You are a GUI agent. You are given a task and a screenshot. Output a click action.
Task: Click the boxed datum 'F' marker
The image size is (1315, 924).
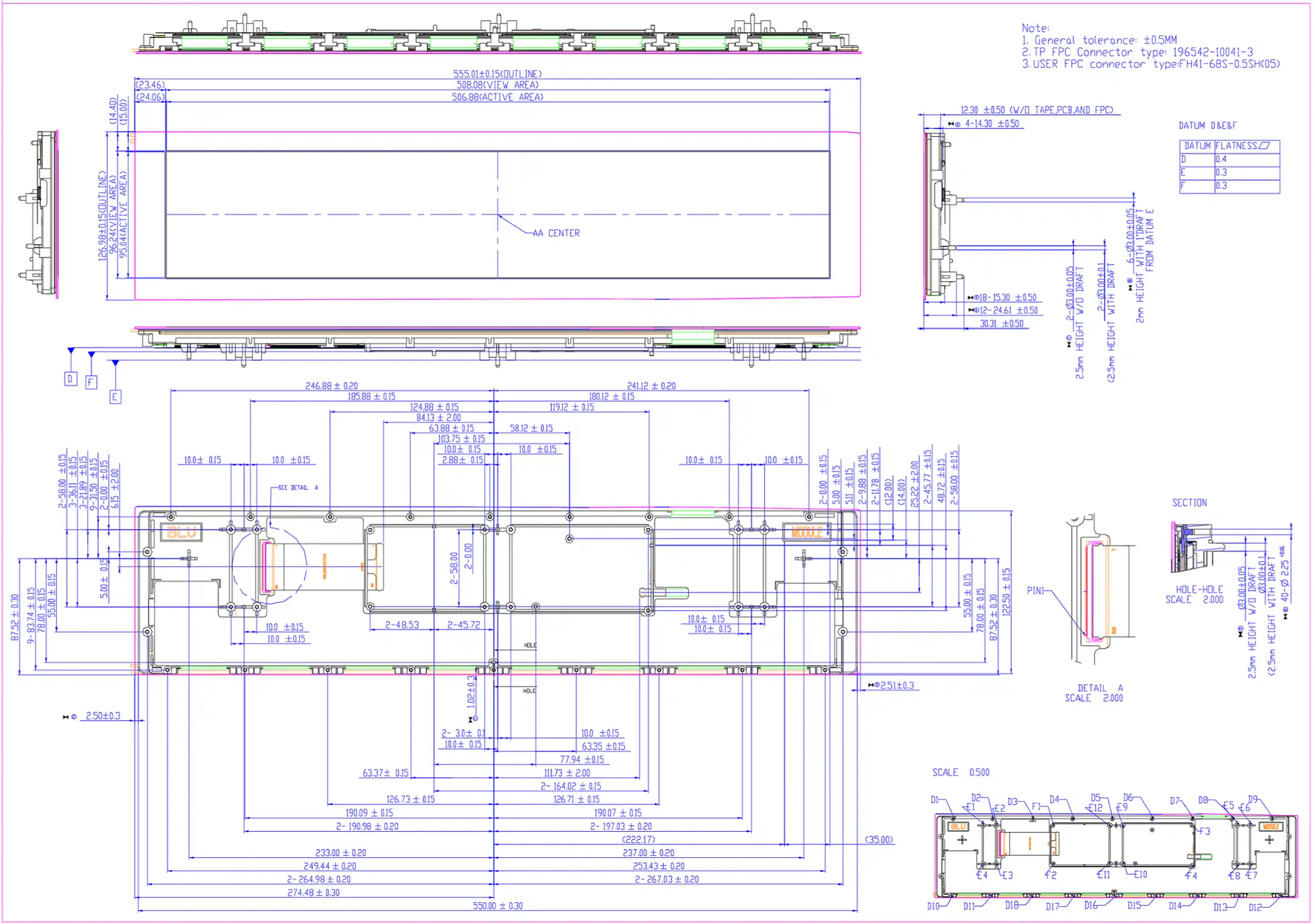point(92,382)
